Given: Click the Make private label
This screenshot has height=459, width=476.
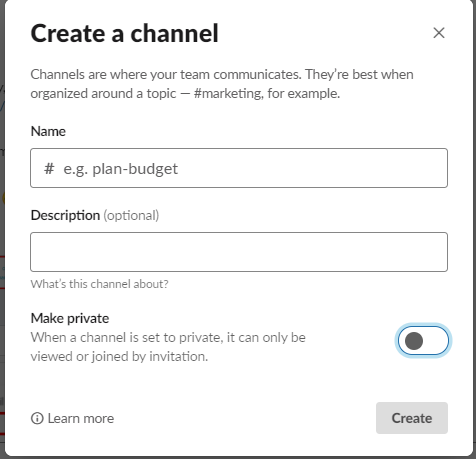Looking at the screenshot, I should 70,318.
